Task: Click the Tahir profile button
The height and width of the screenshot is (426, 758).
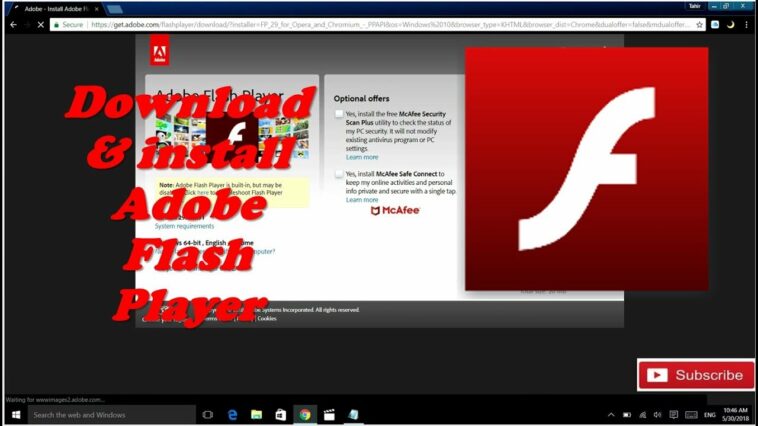Action: (695, 6)
